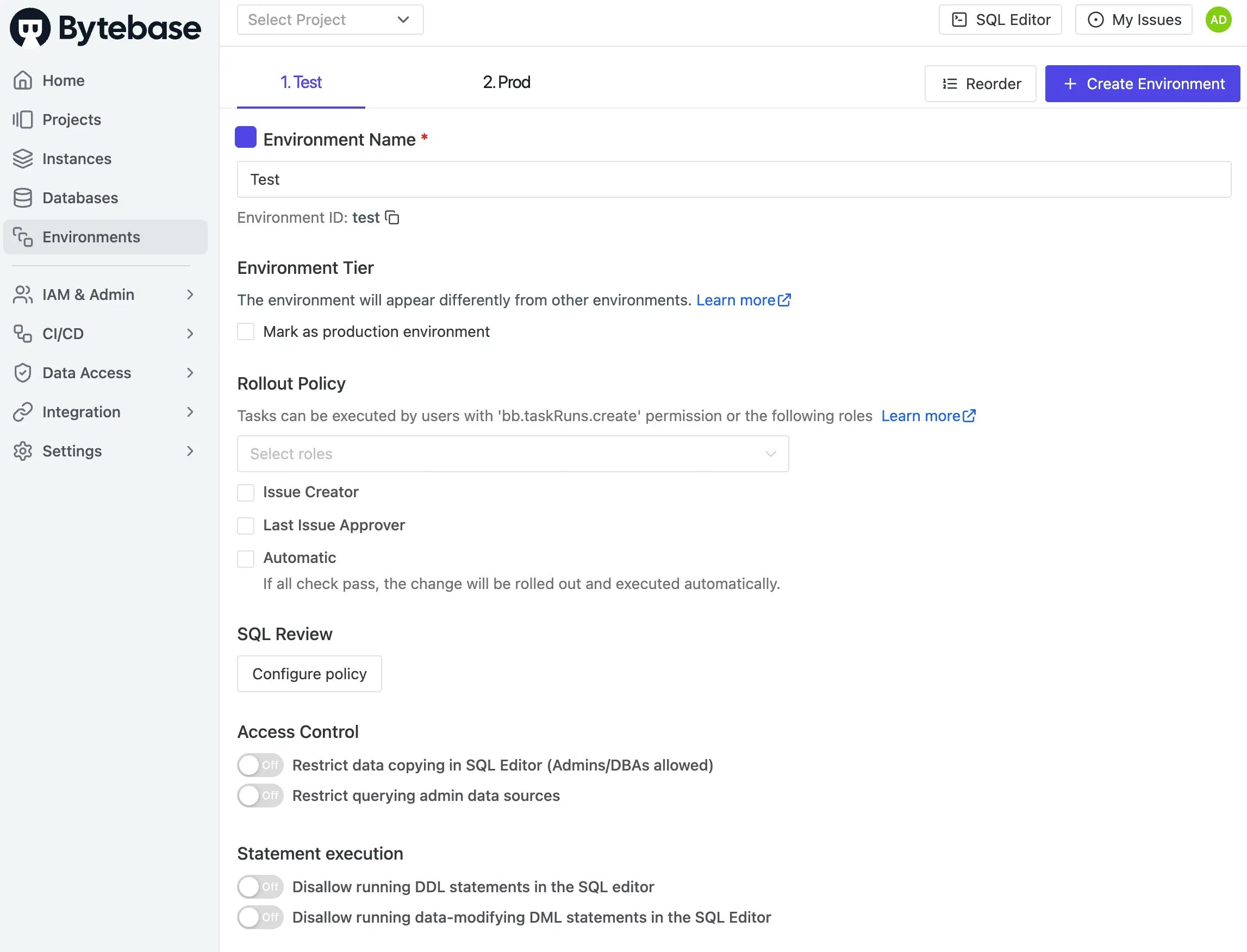Click the Databases cylinder icon
Screen dimensions: 1247x952
pos(23,198)
